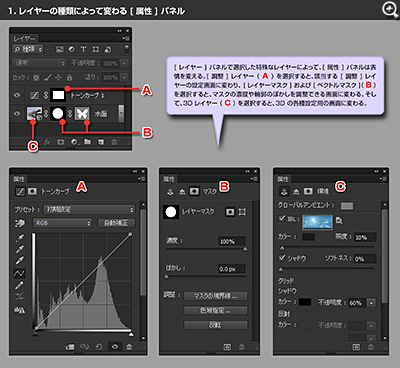Image resolution: width=400 pixels, height=368 pixels.
Task: Click the lock all padlock icon
Action: (x=69, y=77)
